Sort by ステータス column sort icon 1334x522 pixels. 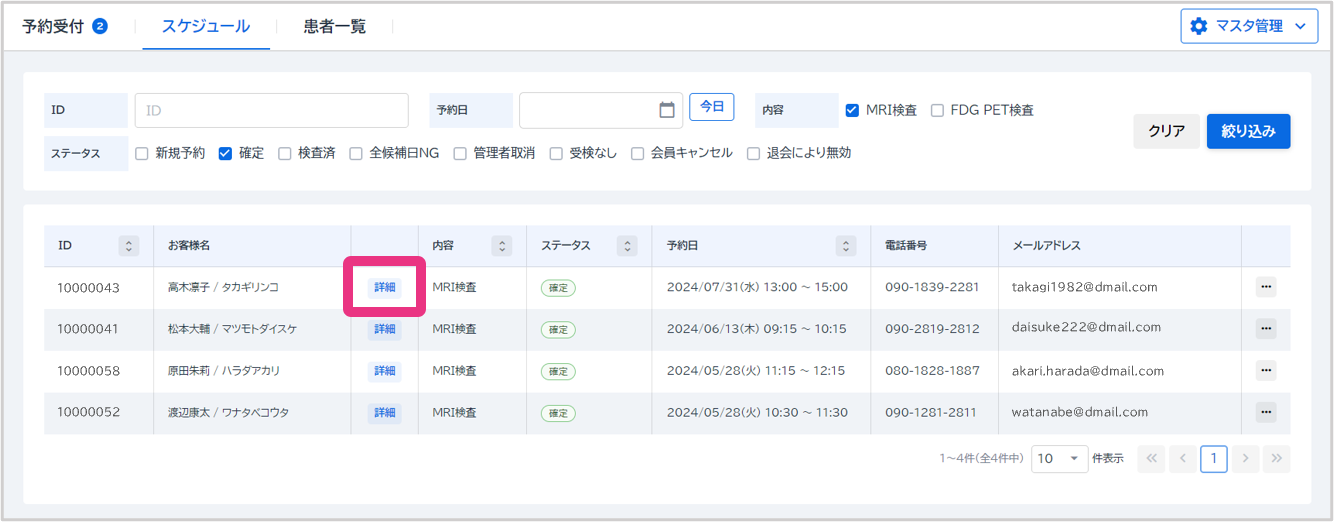(627, 246)
